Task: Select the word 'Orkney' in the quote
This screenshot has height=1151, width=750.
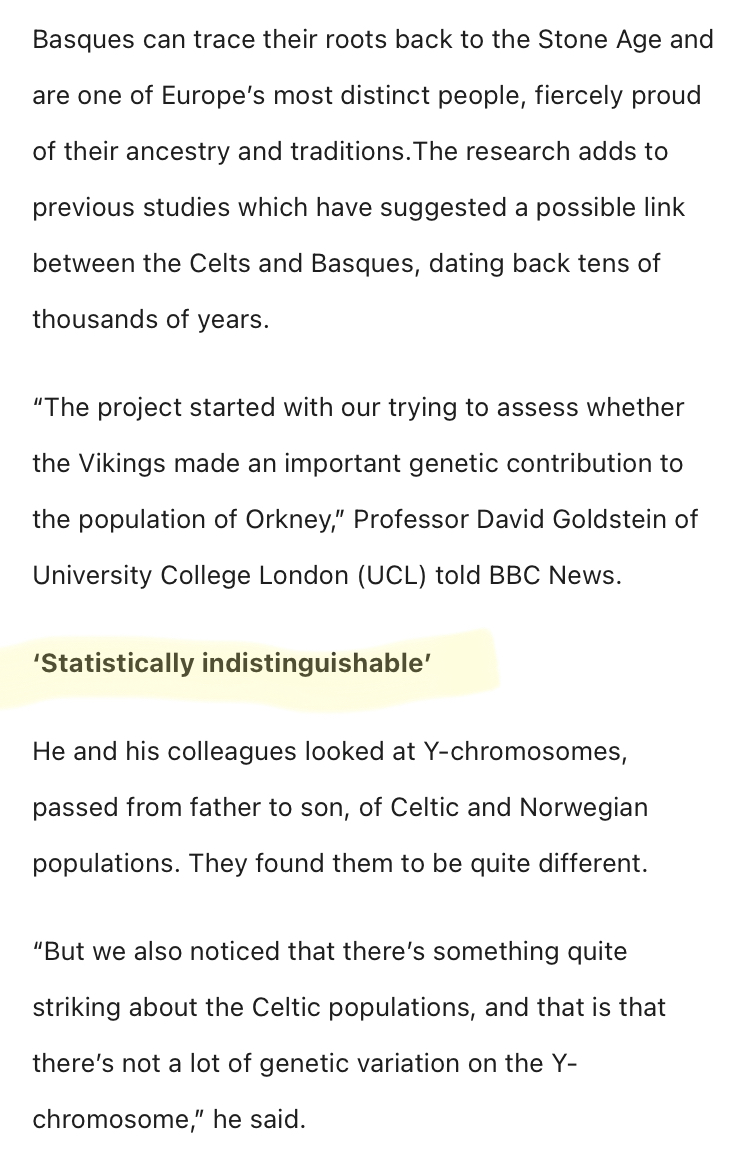Action: point(287,520)
